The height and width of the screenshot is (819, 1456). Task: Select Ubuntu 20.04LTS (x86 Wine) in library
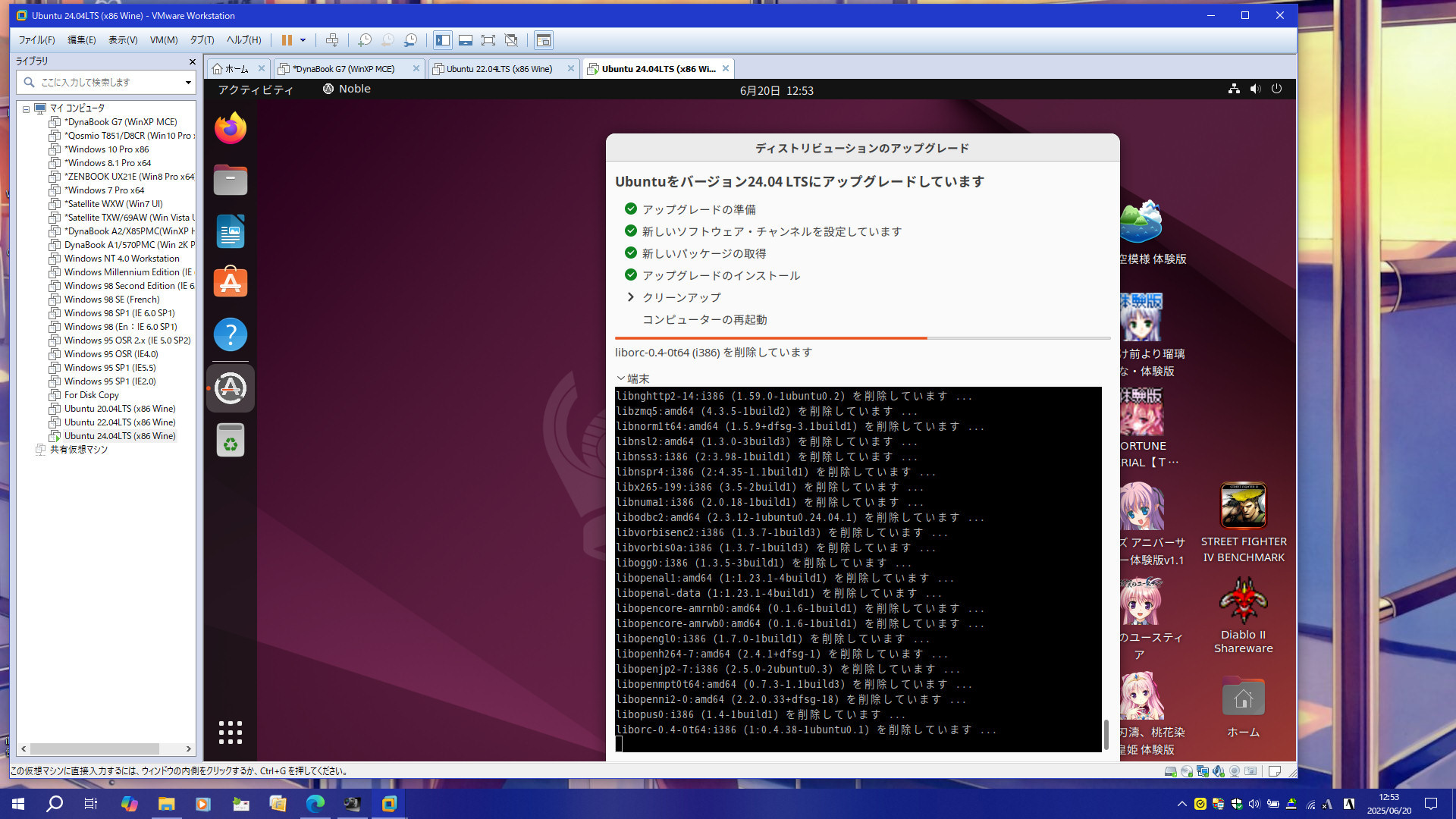click(120, 409)
